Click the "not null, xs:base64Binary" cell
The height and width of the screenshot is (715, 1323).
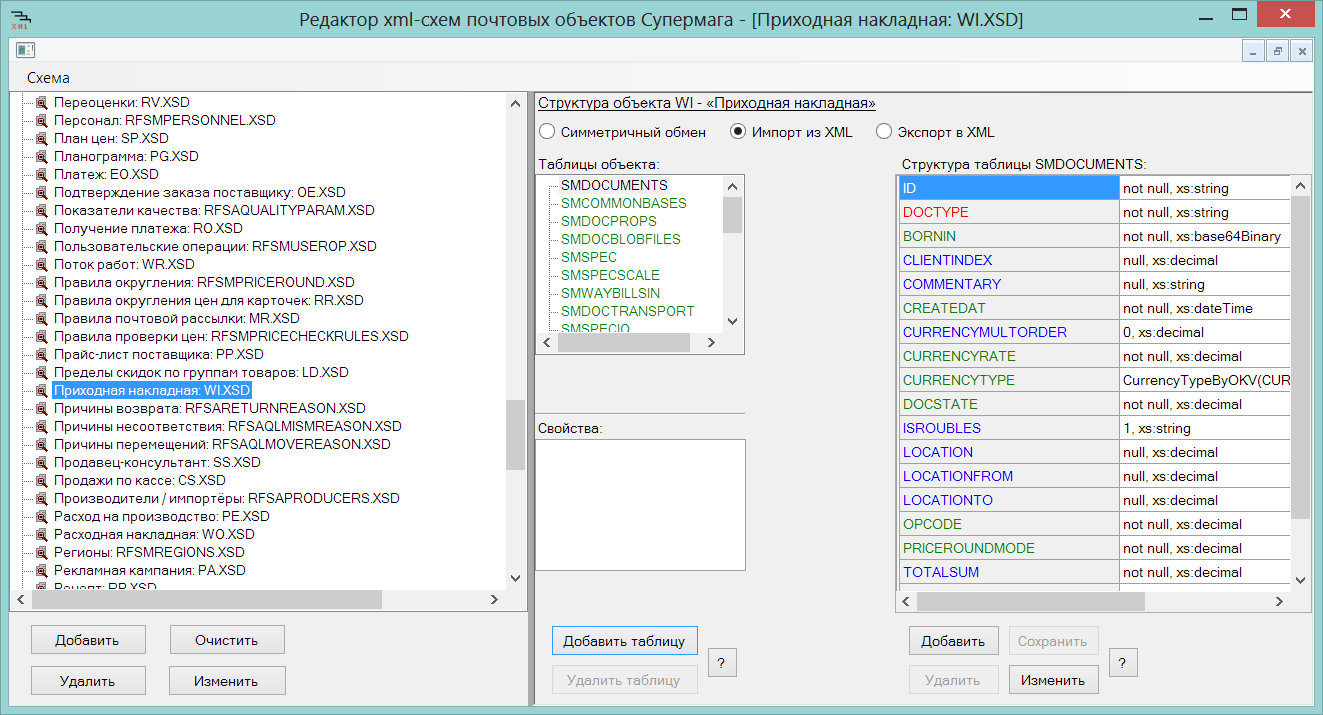[1205, 236]
